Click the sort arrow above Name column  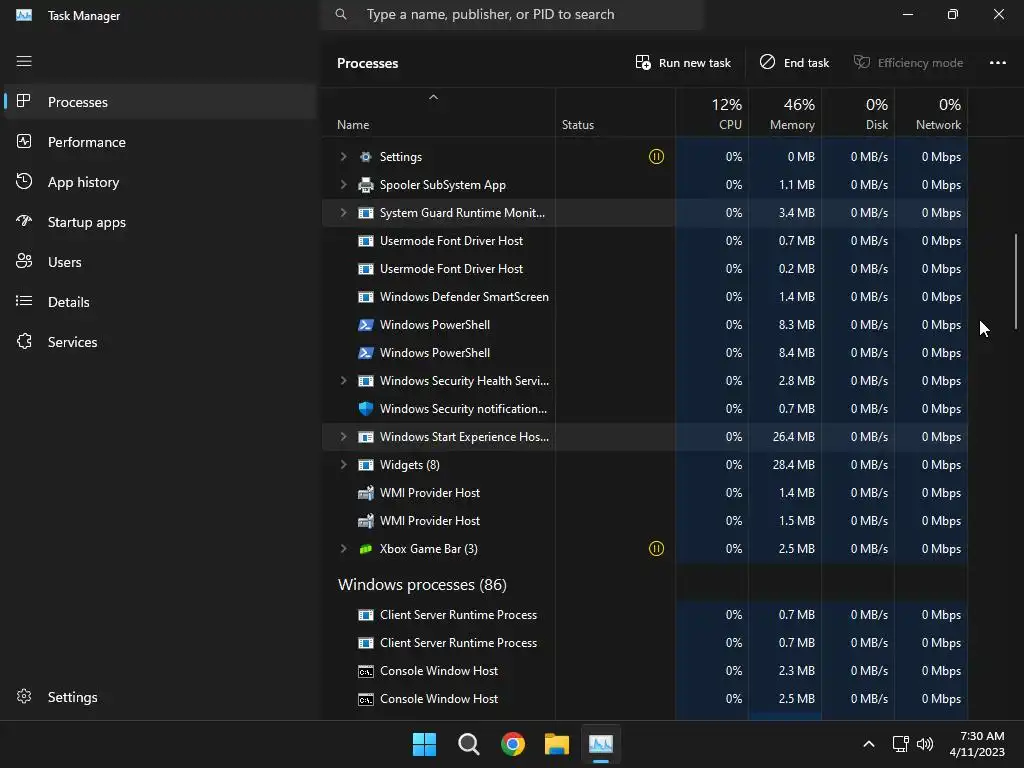(x=433, y=97)
